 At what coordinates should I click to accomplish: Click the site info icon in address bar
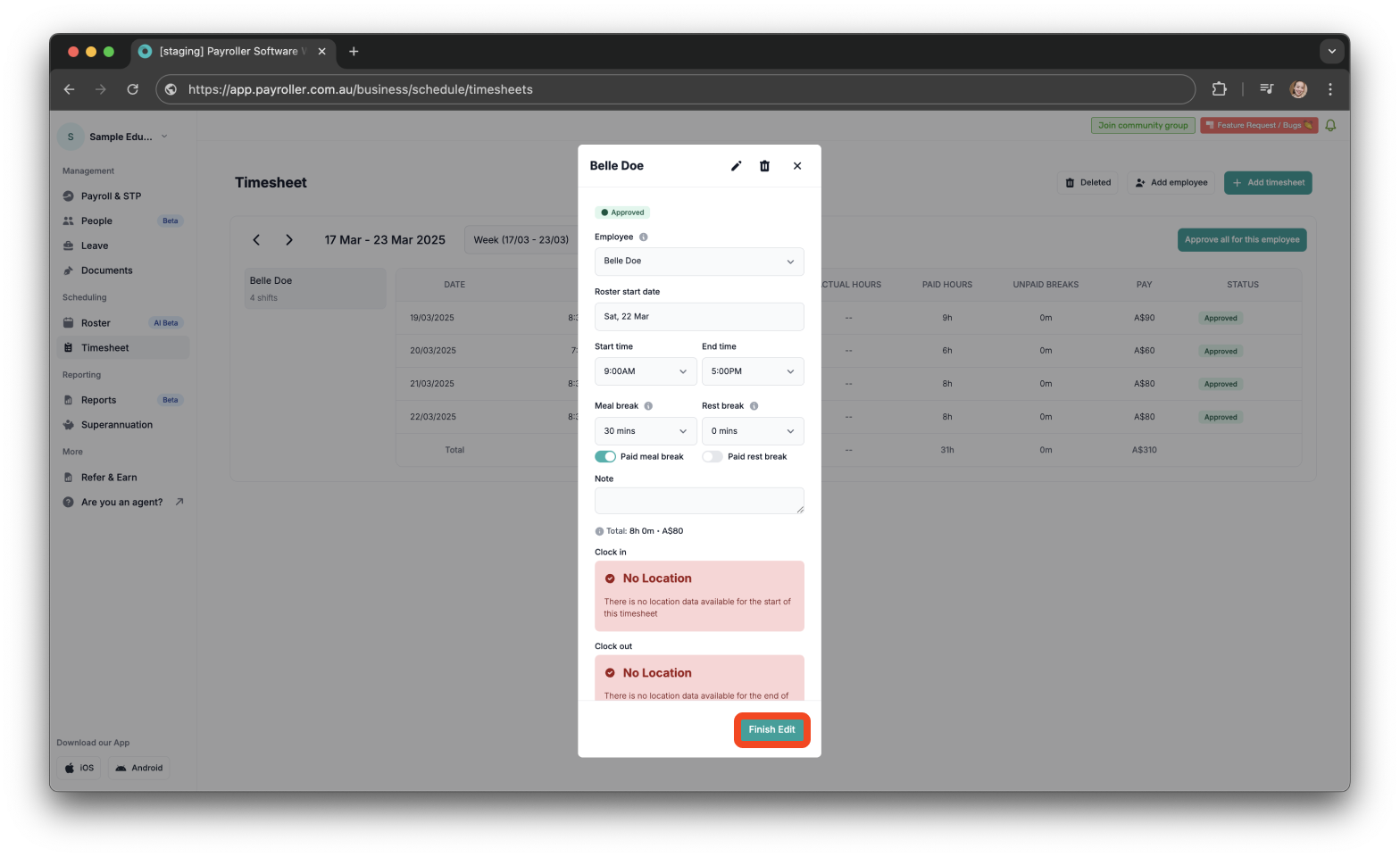click(x=171, y=89)
